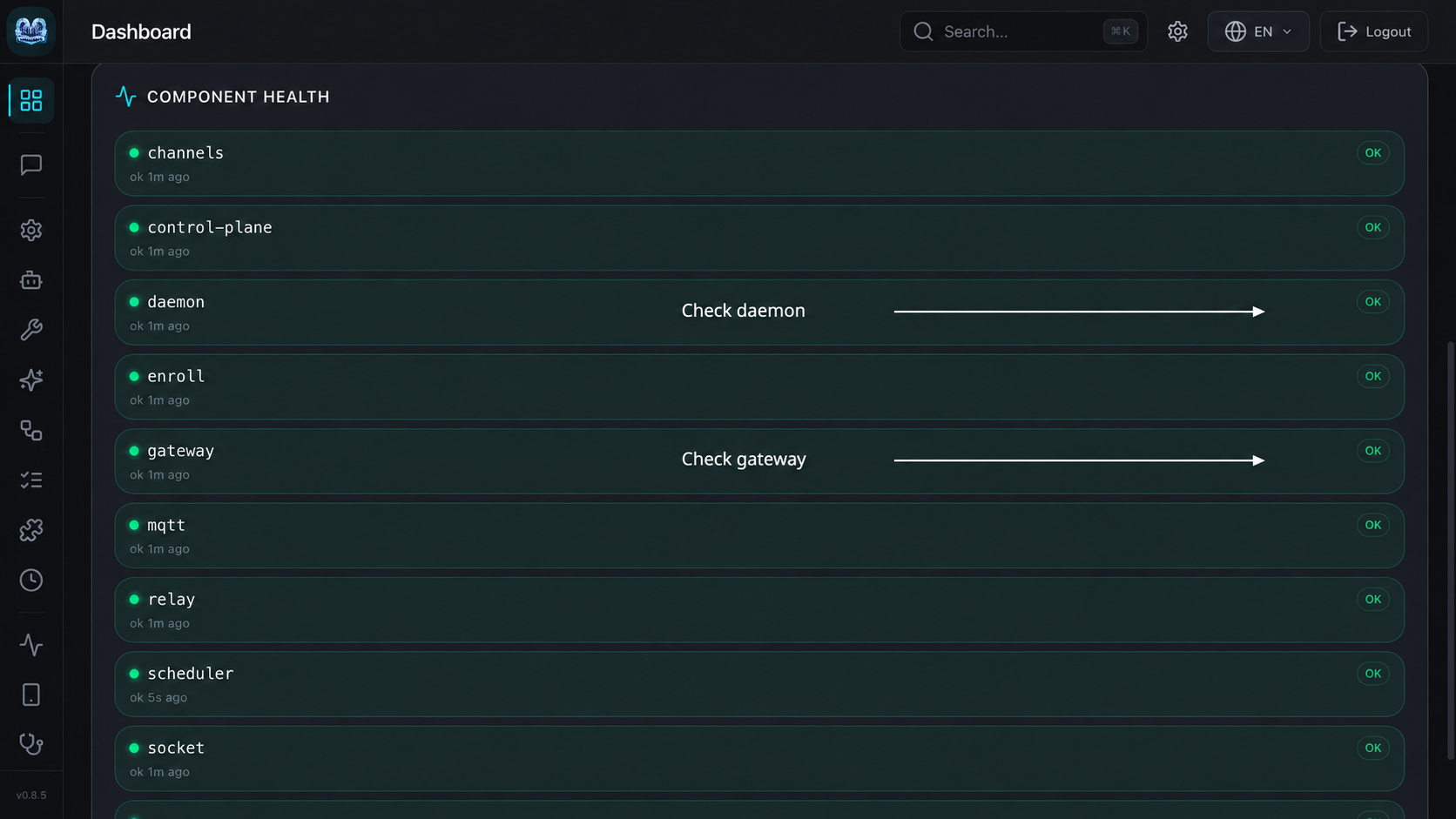Open the pulse activity icon in sidebar
The height and width of the screenshot is (819, 1456).
(x=31, y=645)
